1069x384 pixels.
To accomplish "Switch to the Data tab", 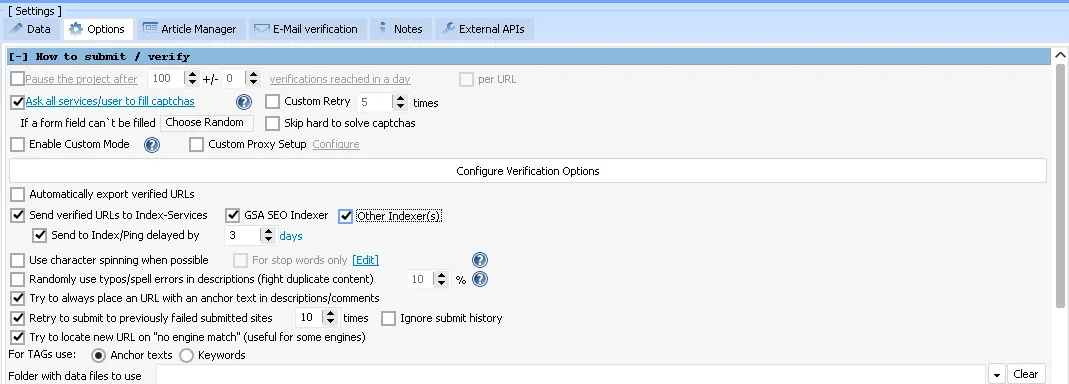I will tap(31, 29).
